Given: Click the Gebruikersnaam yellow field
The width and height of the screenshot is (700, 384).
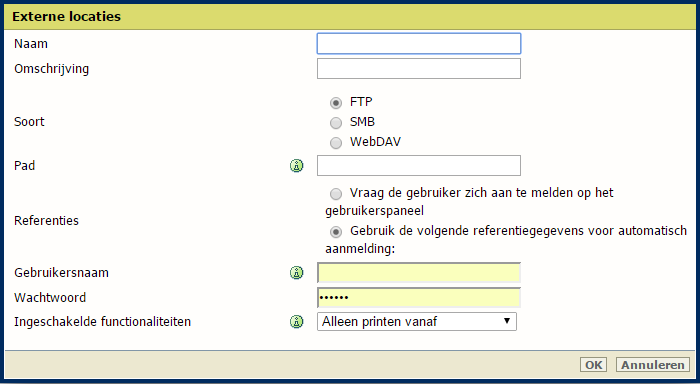Looking at the screenshot, I should click(419, 272).
